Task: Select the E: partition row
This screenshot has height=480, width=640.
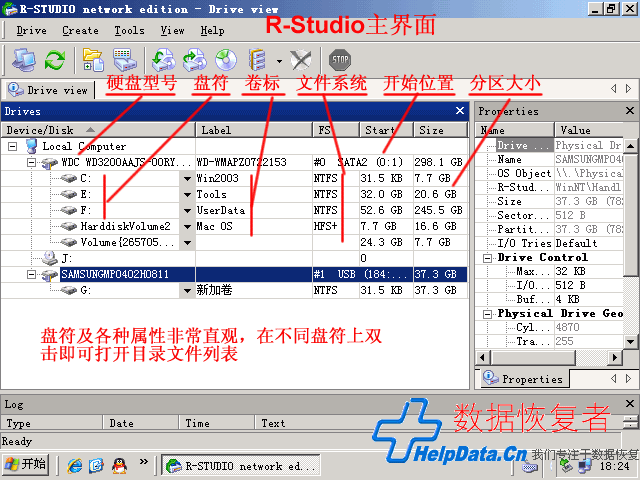Action: point(234,194)
